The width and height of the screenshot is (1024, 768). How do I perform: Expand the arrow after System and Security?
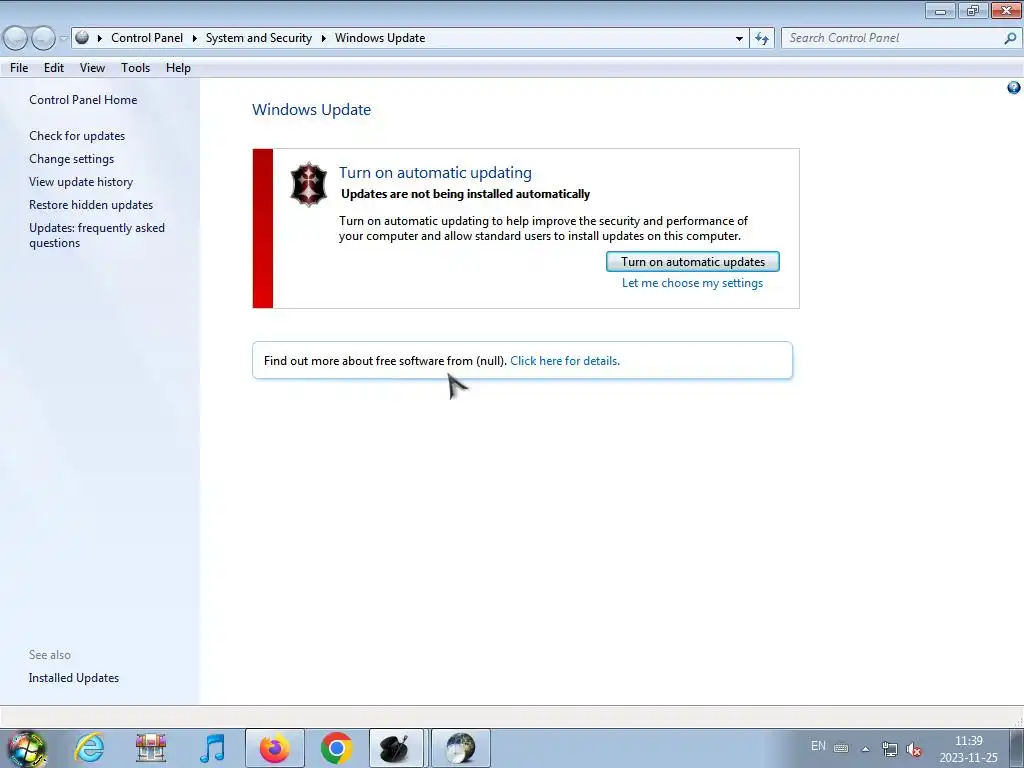point(323,39)
